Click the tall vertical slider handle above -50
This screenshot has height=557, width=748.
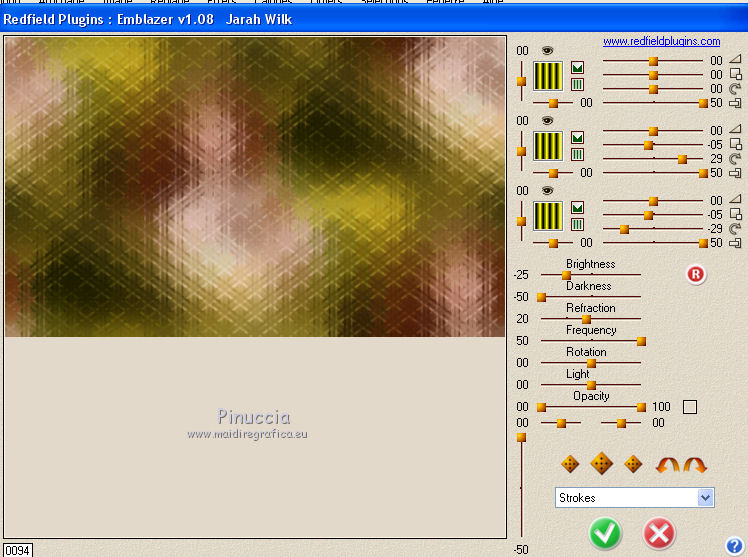point(521,438)
